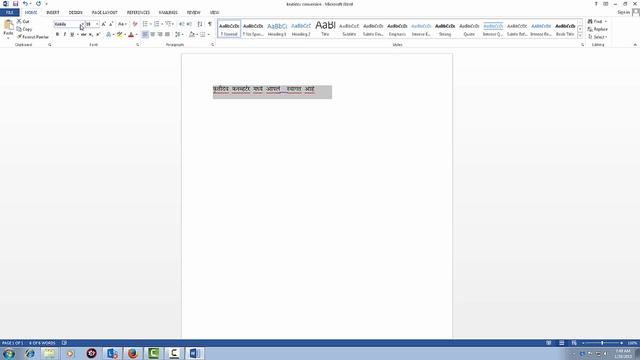This screenshot has height=360, width=640.
Task: Open the Replace dialog
Action: tap(598, 29)
